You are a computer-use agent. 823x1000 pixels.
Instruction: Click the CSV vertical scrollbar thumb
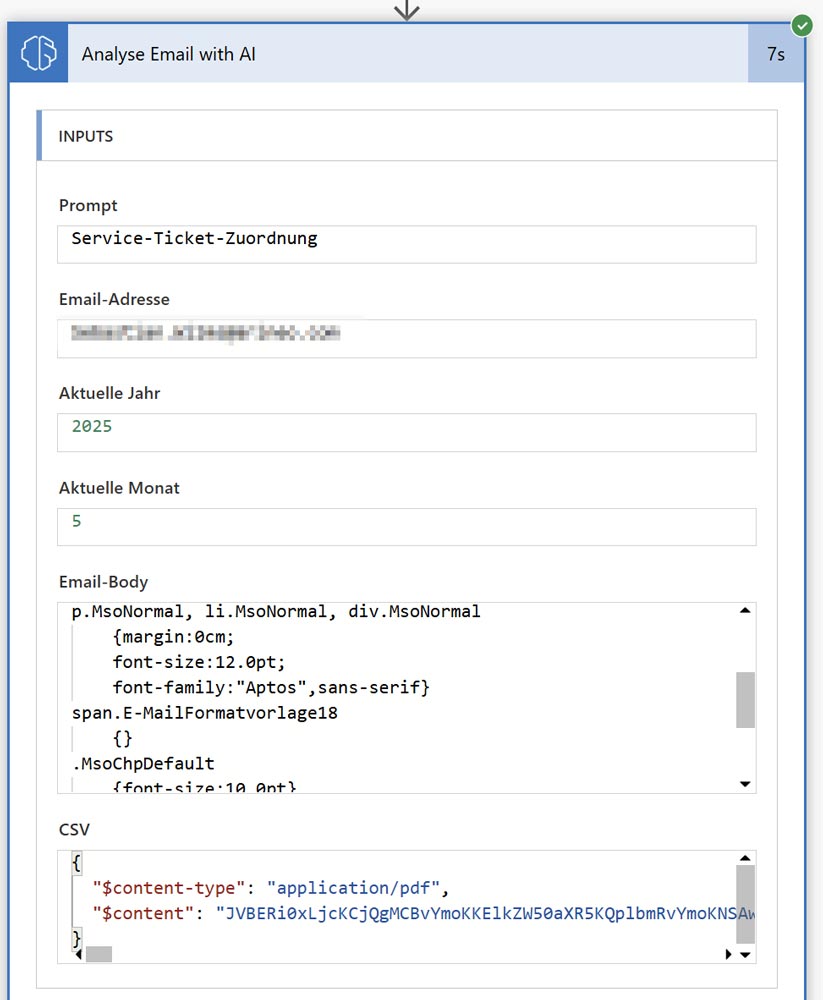[745, 903]
